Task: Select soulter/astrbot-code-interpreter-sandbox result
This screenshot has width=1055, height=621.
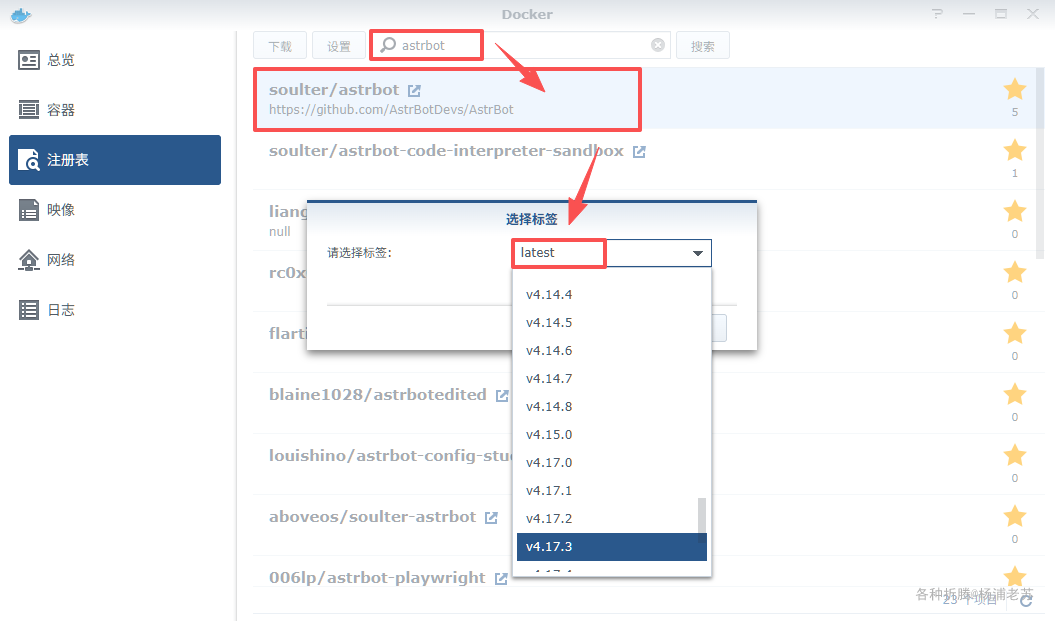Action: point(645,159)
